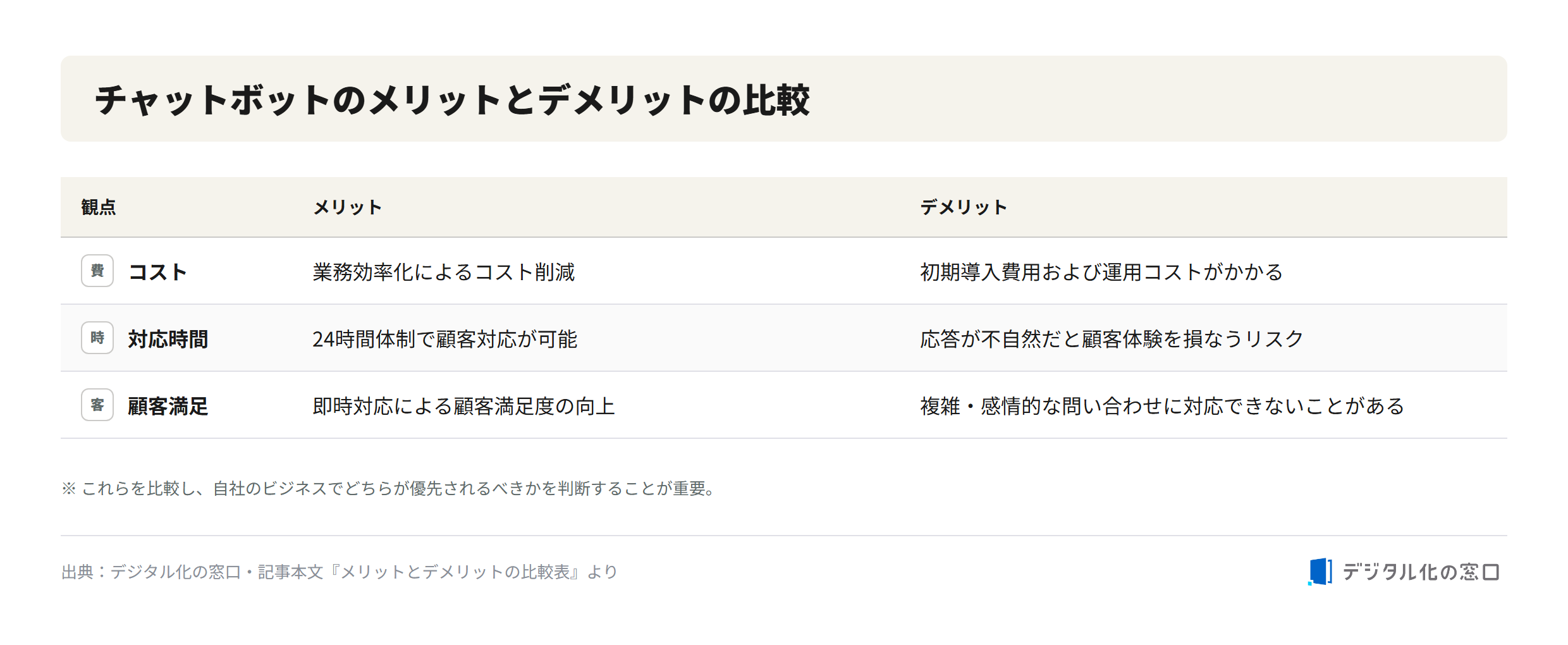Click the 初期導入費用および運用コスト demerit cell
Image resolution: width=1568 pixels, height=645 pixels.
pos(1101,272)
